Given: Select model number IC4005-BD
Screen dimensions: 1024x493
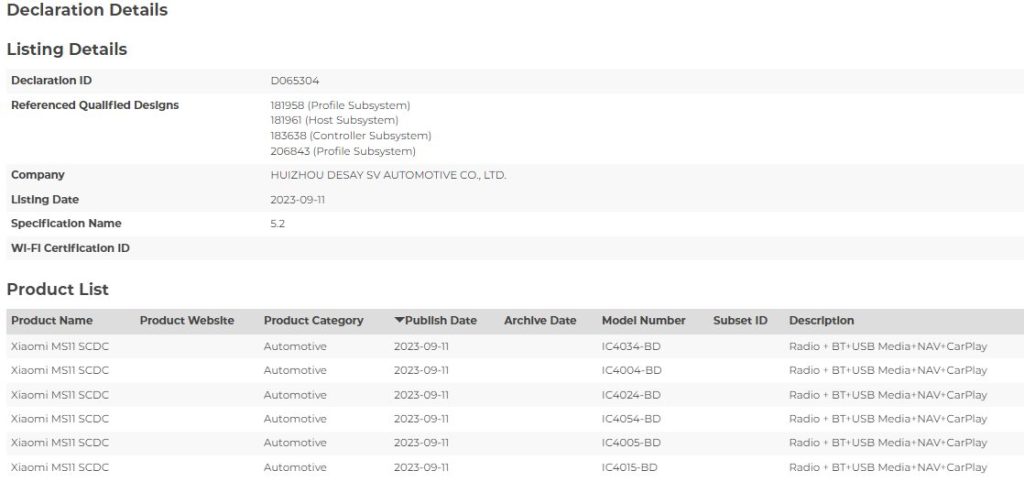Looking at the screenshot, I should [632, 443].
